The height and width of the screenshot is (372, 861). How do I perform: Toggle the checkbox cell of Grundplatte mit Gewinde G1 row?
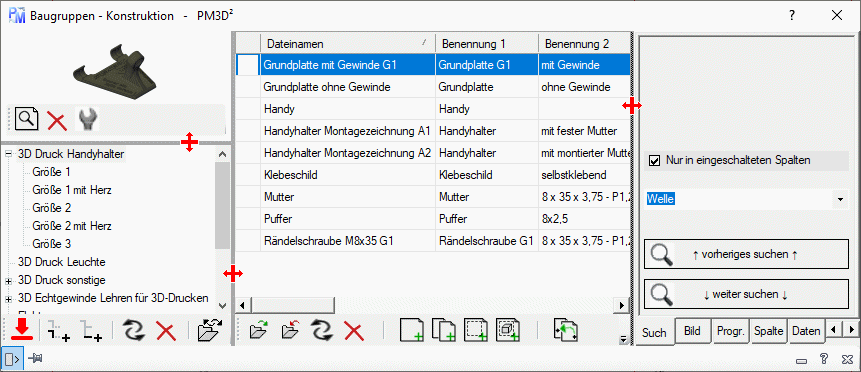coord(247,65)
